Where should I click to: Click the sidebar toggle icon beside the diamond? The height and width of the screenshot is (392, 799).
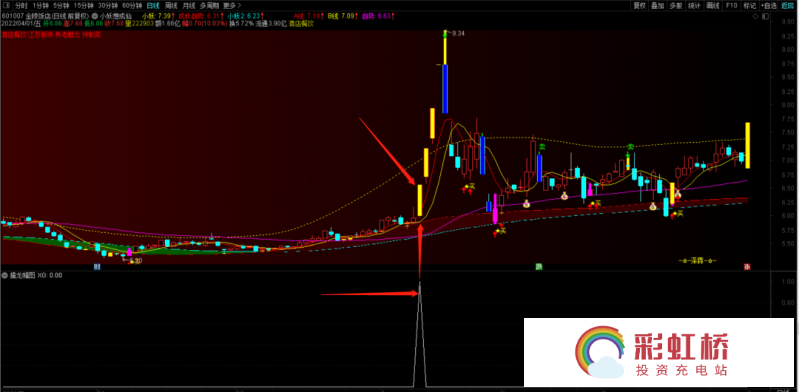pos(765,16)
